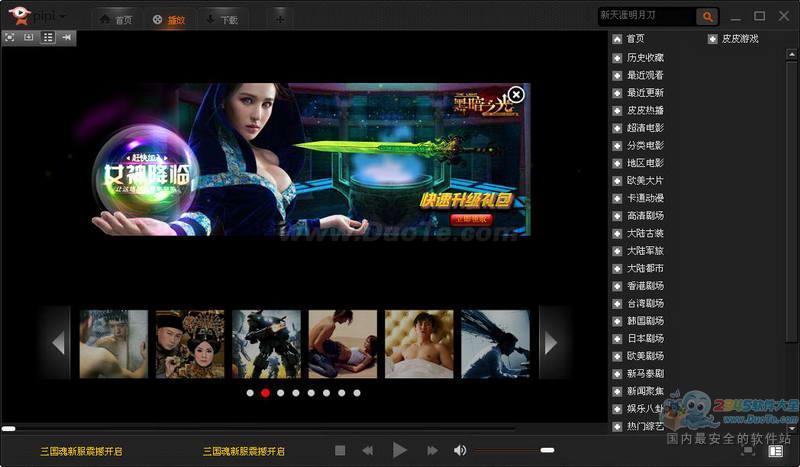Screen dimensions: 800x467
Task: Open the Qing dynasty costume drama thumbnail
Action: [190, 344]
